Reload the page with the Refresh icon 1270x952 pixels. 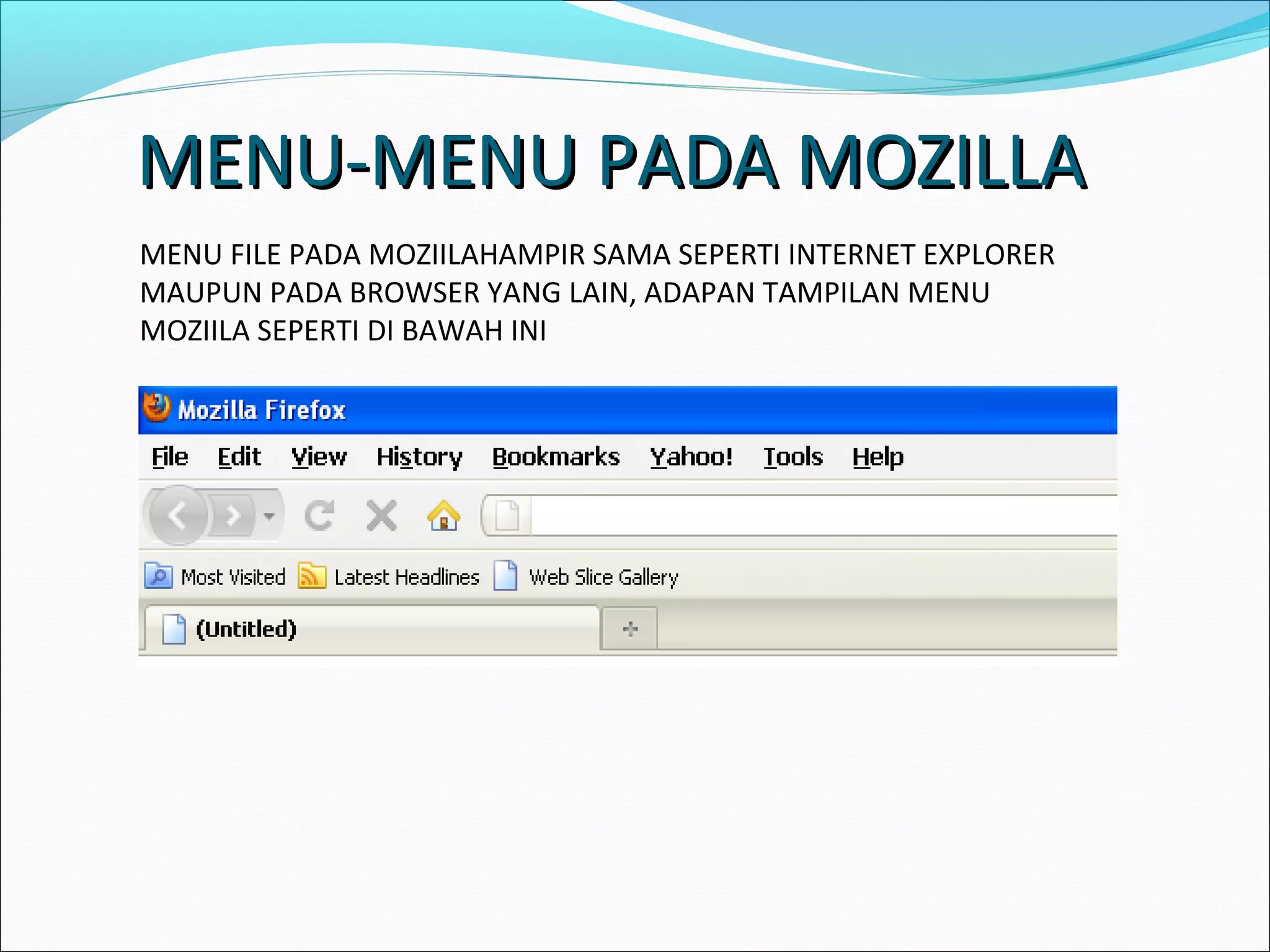click(x=319, y=515)
